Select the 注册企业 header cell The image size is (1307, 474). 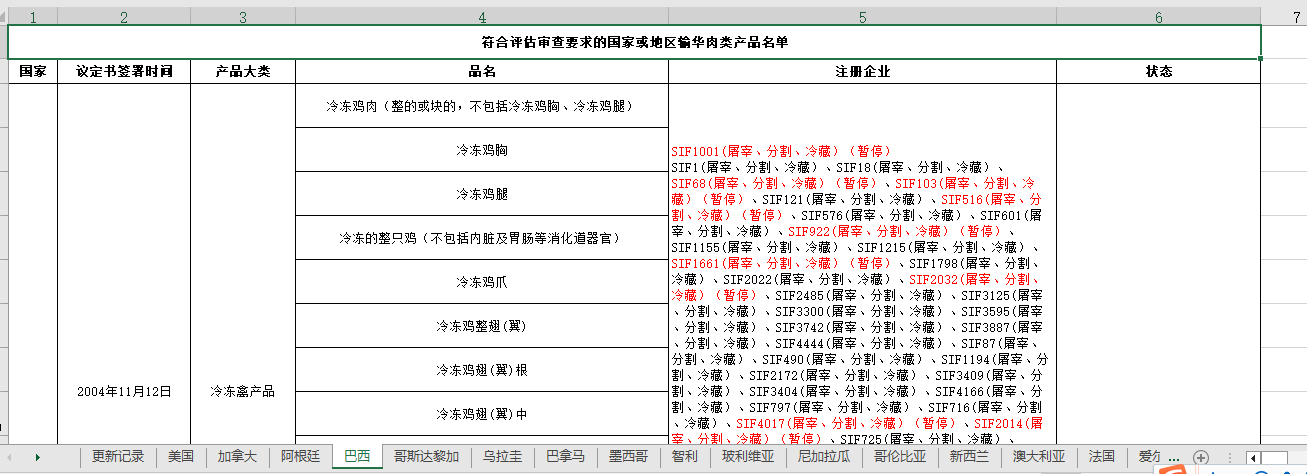click(862, 72)
